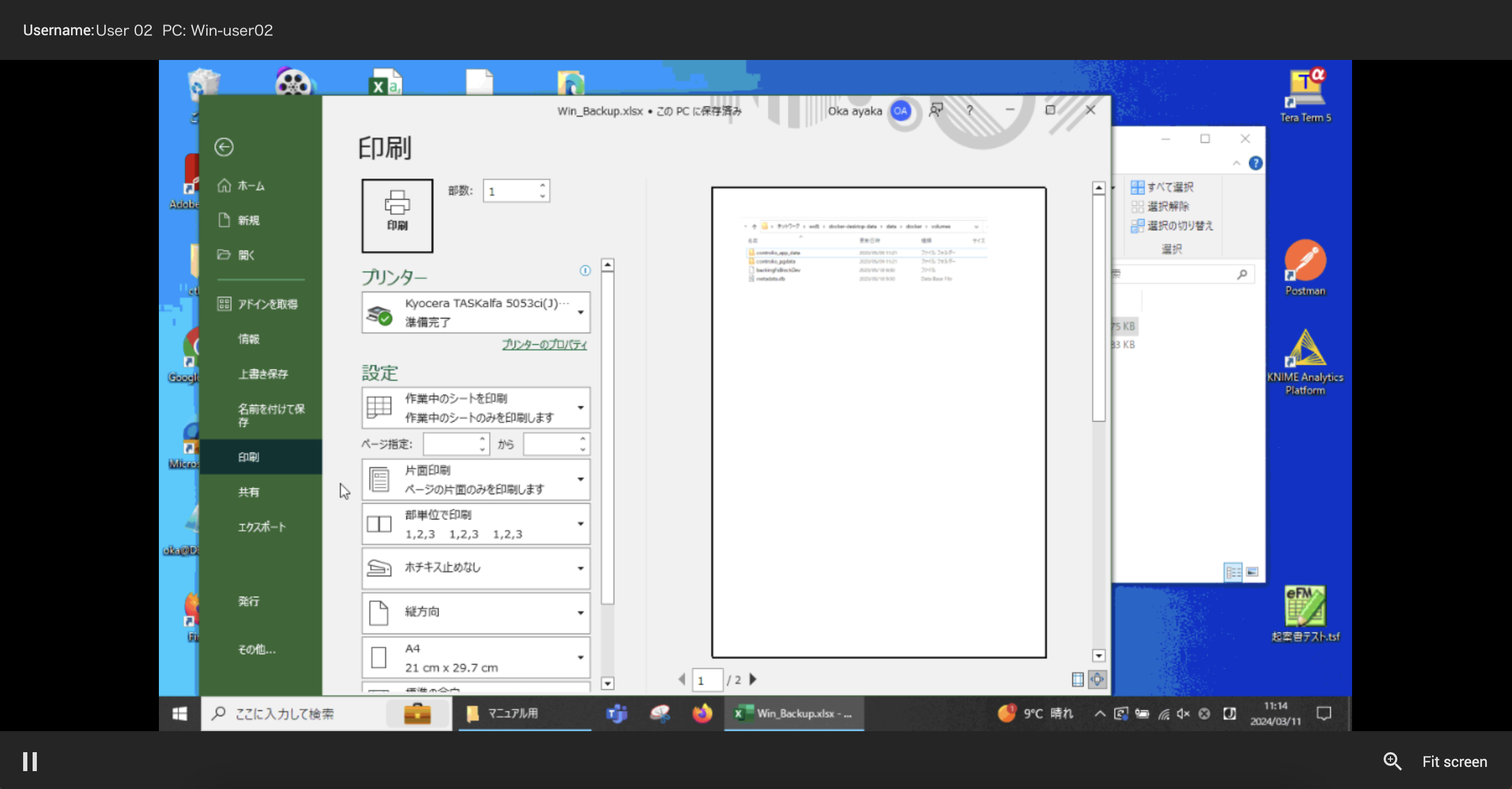Click the Windows Start button
The width and height of the screenshot is (1512, 789).
coord(179,713)
